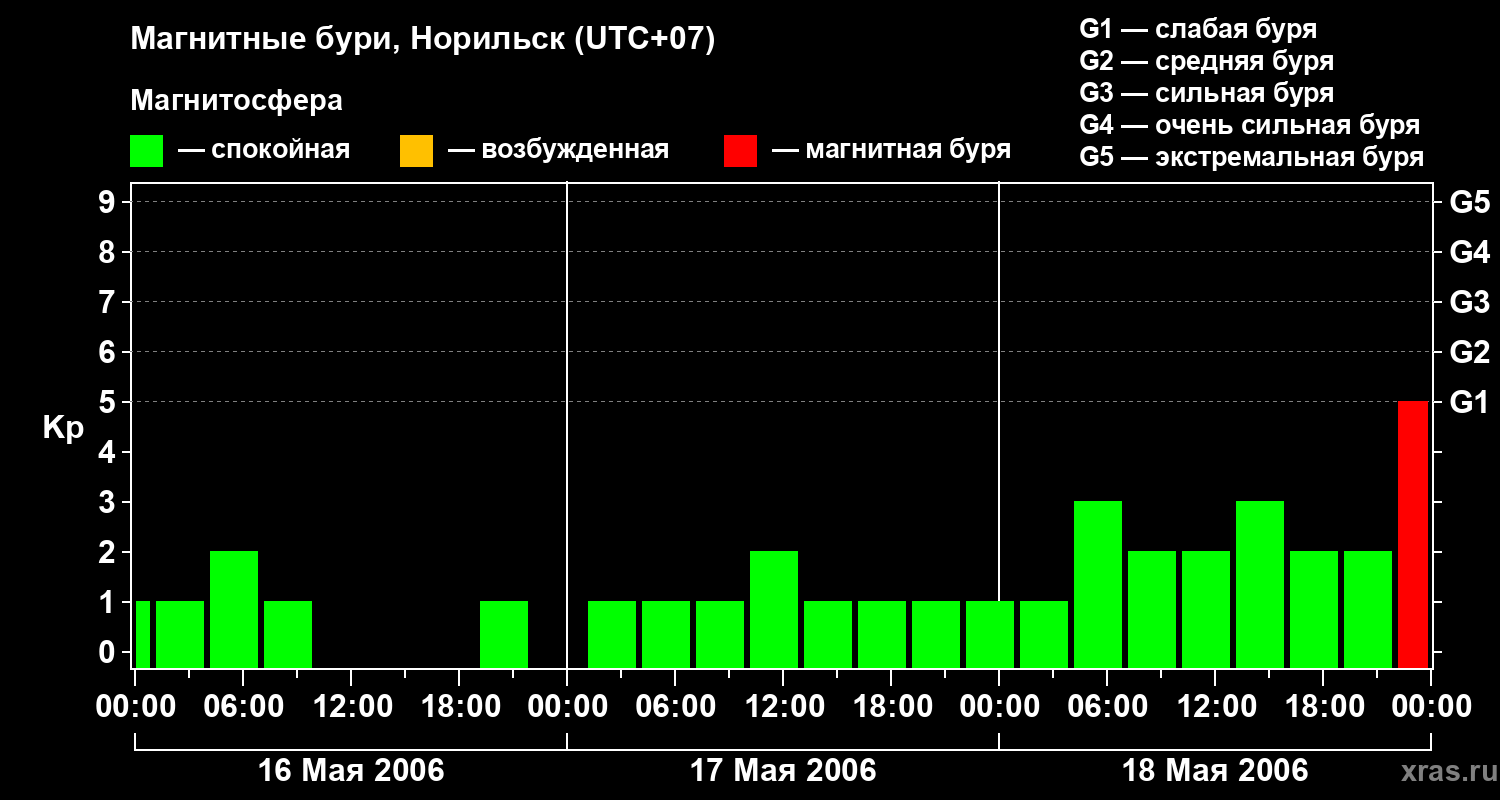
Task: Click the 'G2 — средняя буря' line
Action: pyautogui.click(x=1207, y=61)
